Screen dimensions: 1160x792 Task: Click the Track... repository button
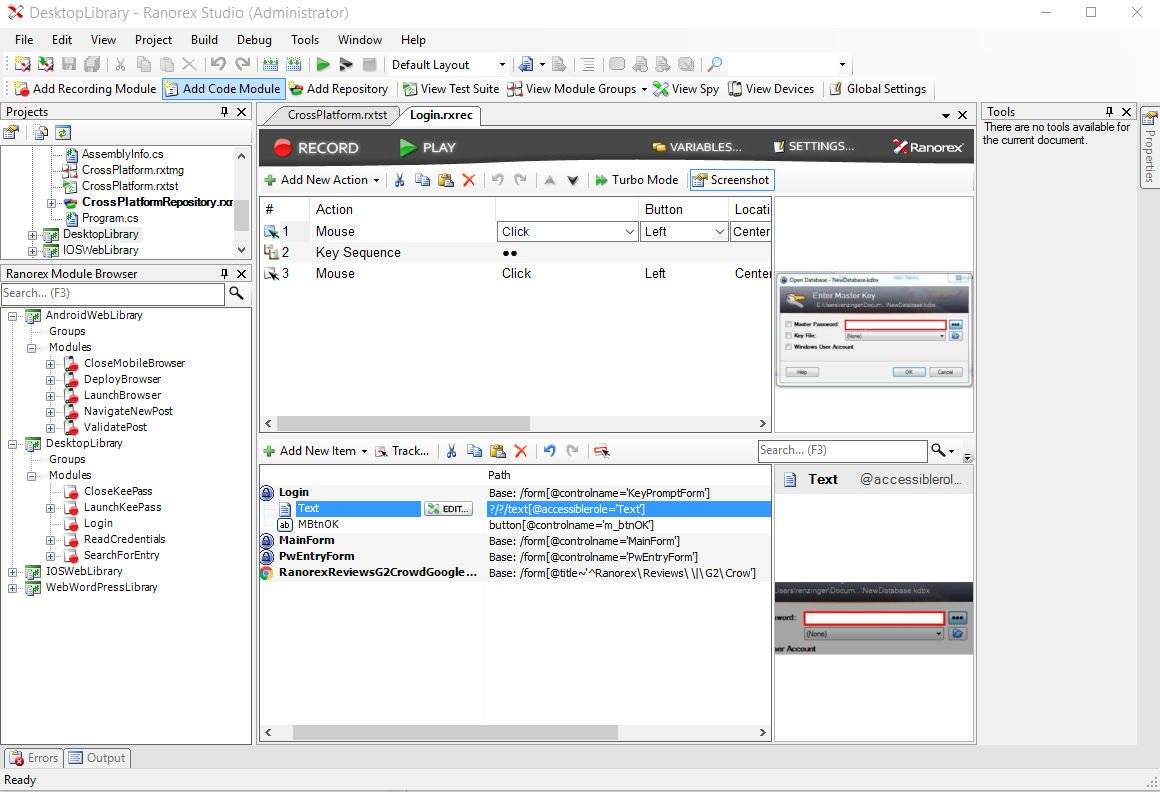click(x=402, y=451)
